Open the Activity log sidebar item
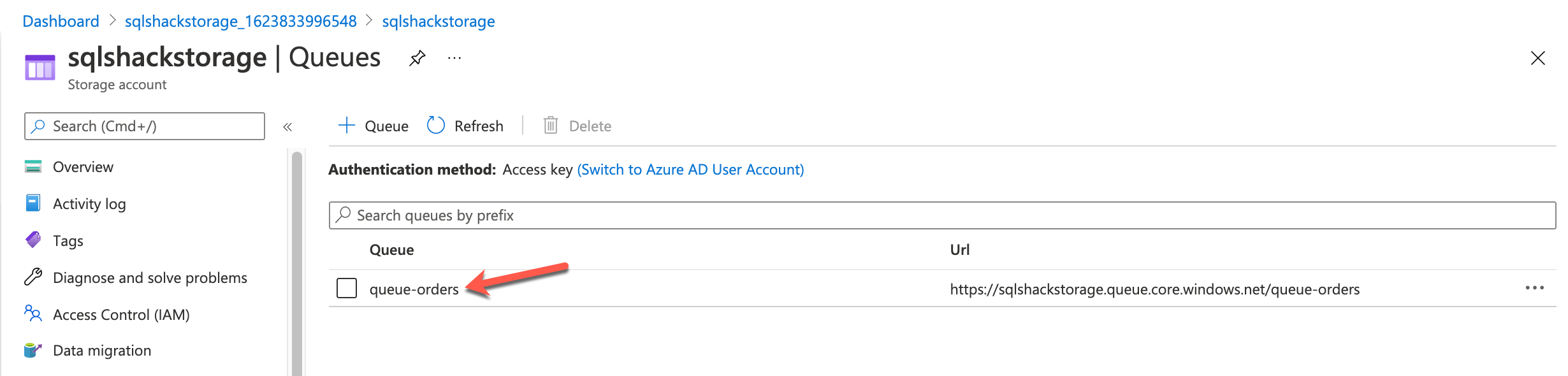1568x376 pixels. point(89,204)
